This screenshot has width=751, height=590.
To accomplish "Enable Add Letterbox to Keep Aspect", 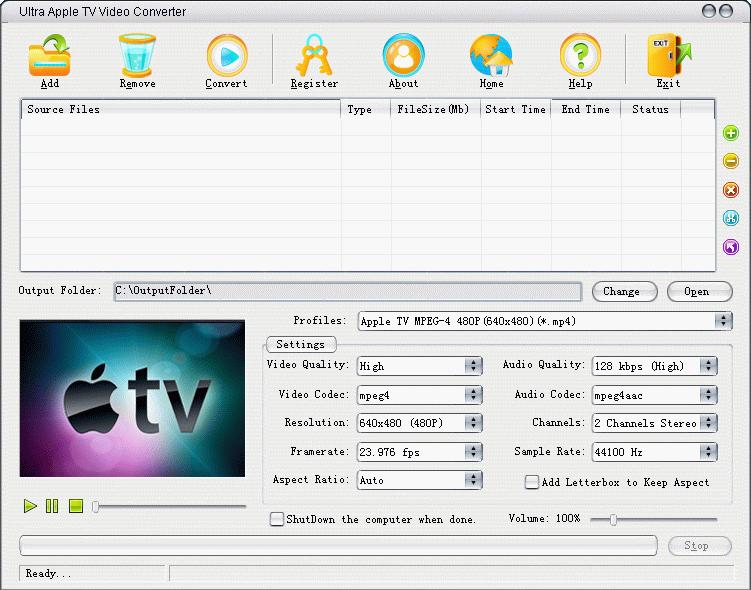I will [x=532, y=482].
